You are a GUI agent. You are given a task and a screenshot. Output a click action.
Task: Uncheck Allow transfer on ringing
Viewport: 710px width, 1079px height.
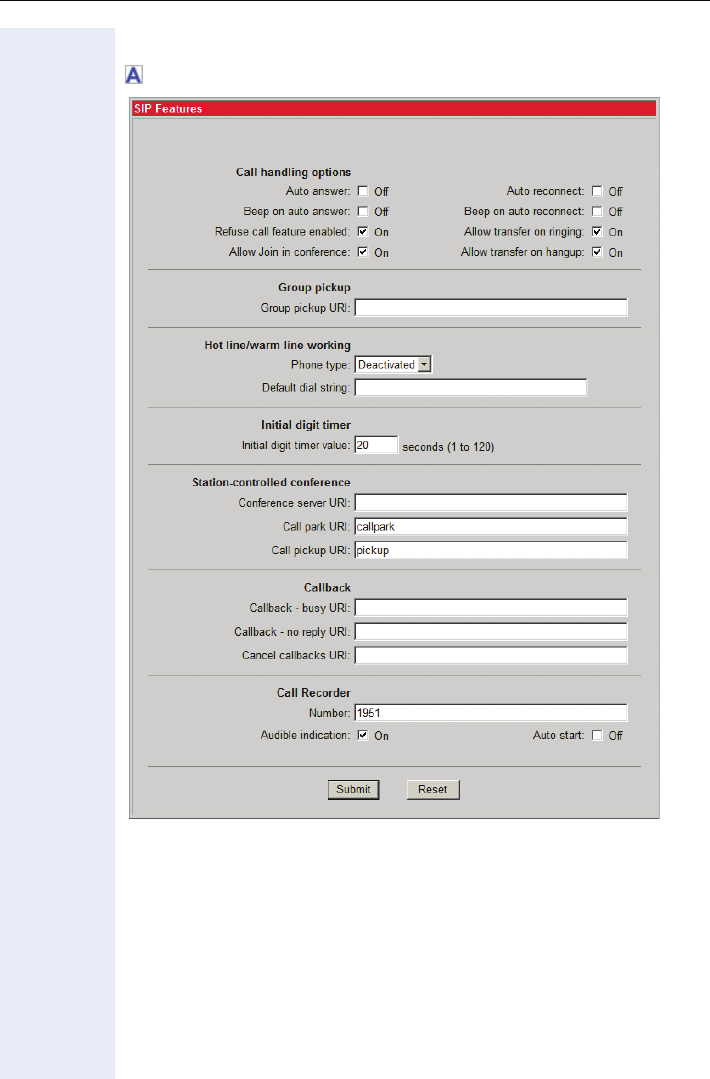(x=597, y=232)
